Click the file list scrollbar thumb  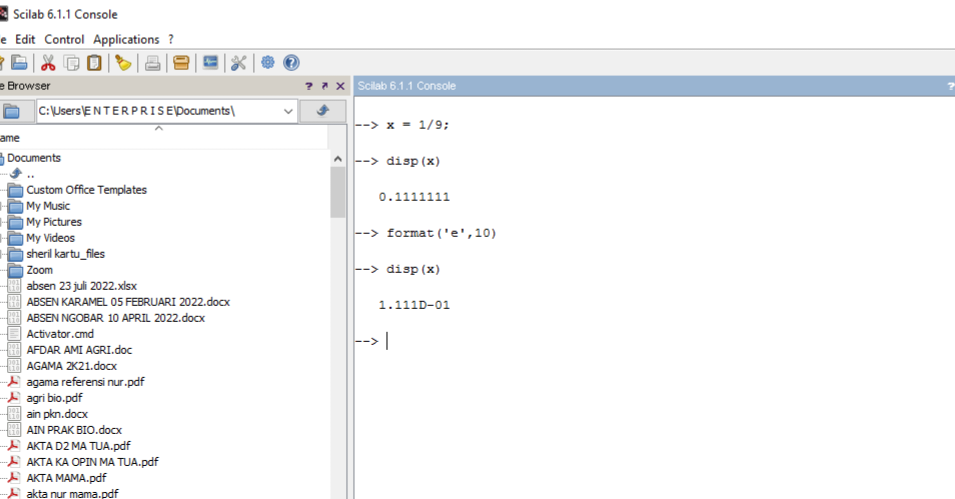click(338, 192)
